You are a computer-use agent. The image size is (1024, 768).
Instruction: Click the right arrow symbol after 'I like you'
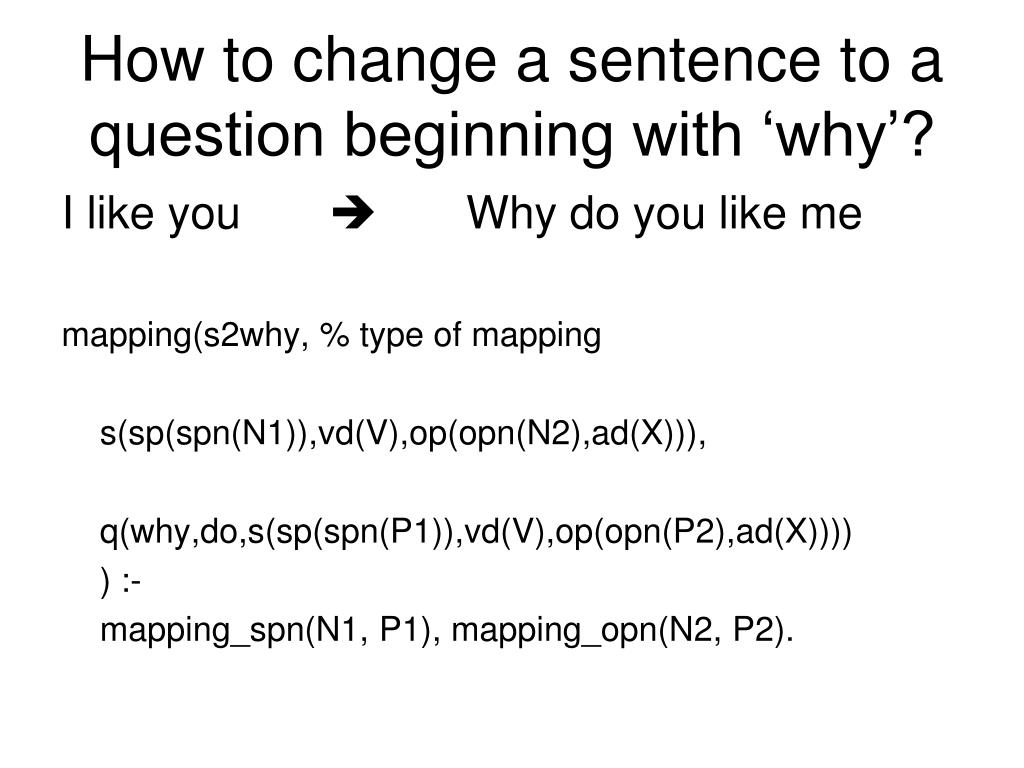click(x=353, y=213)
